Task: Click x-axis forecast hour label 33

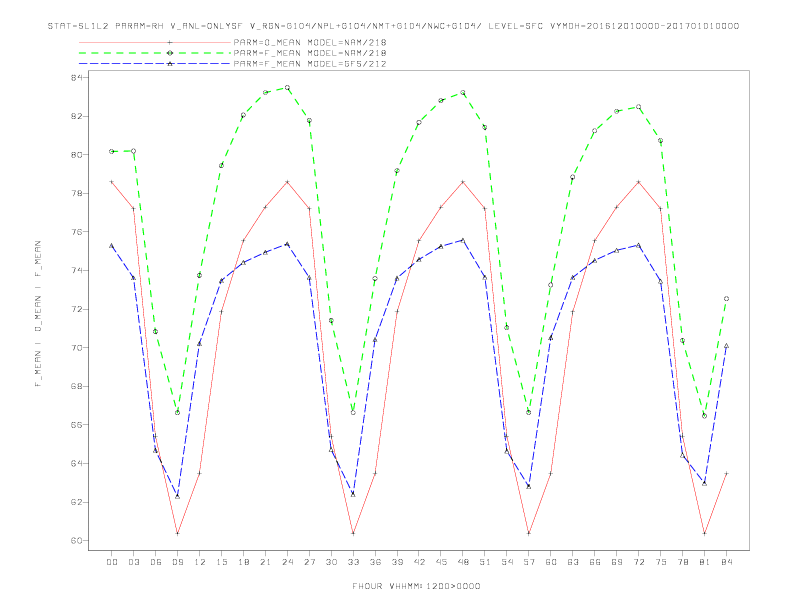Action: [353, 562]
